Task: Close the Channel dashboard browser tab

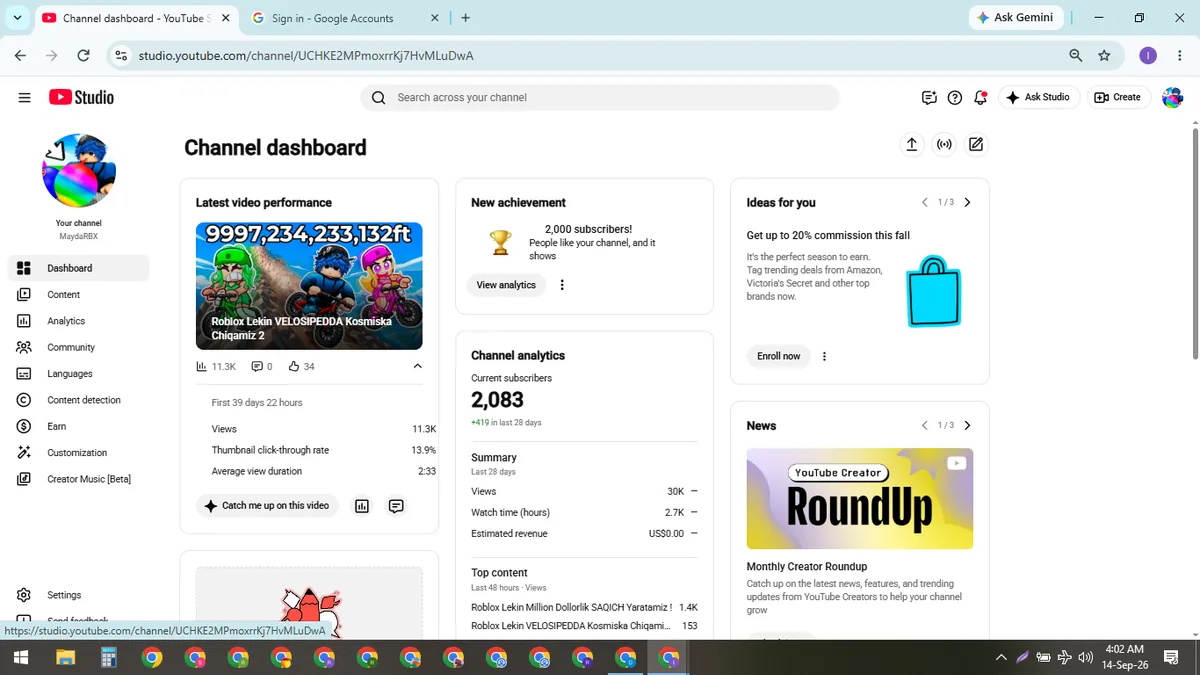Action: coord(224,18)
